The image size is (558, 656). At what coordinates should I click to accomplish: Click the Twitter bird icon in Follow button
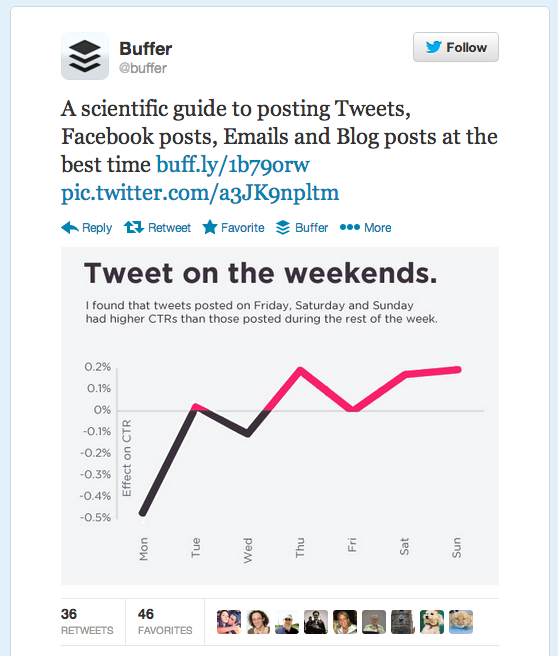[x=434, y=47]
